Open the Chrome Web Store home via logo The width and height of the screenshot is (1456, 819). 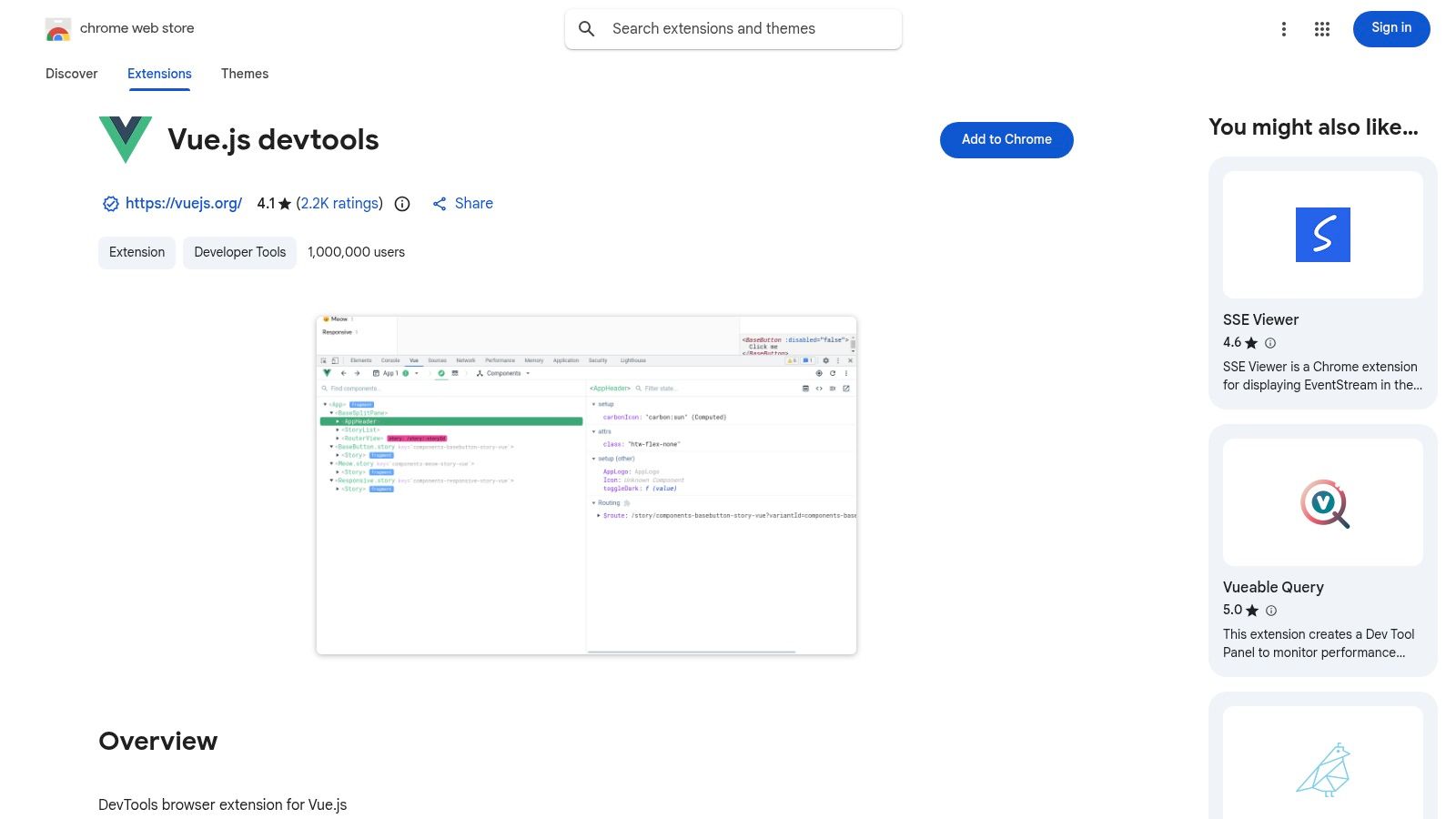point(58,28)
